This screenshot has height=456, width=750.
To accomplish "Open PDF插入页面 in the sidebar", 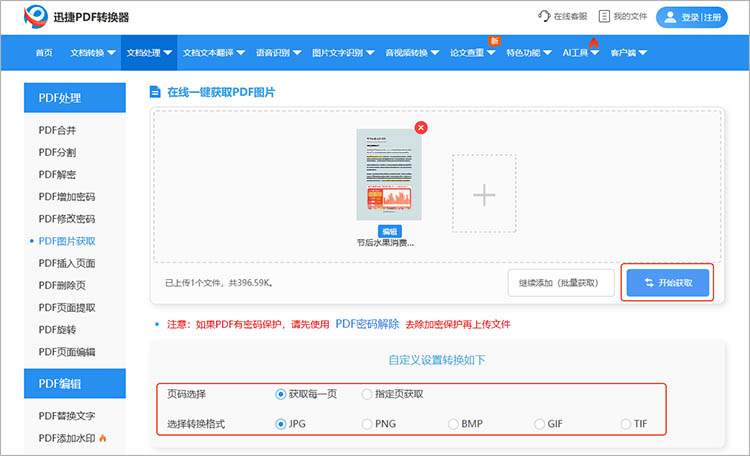I will [67, 263].
